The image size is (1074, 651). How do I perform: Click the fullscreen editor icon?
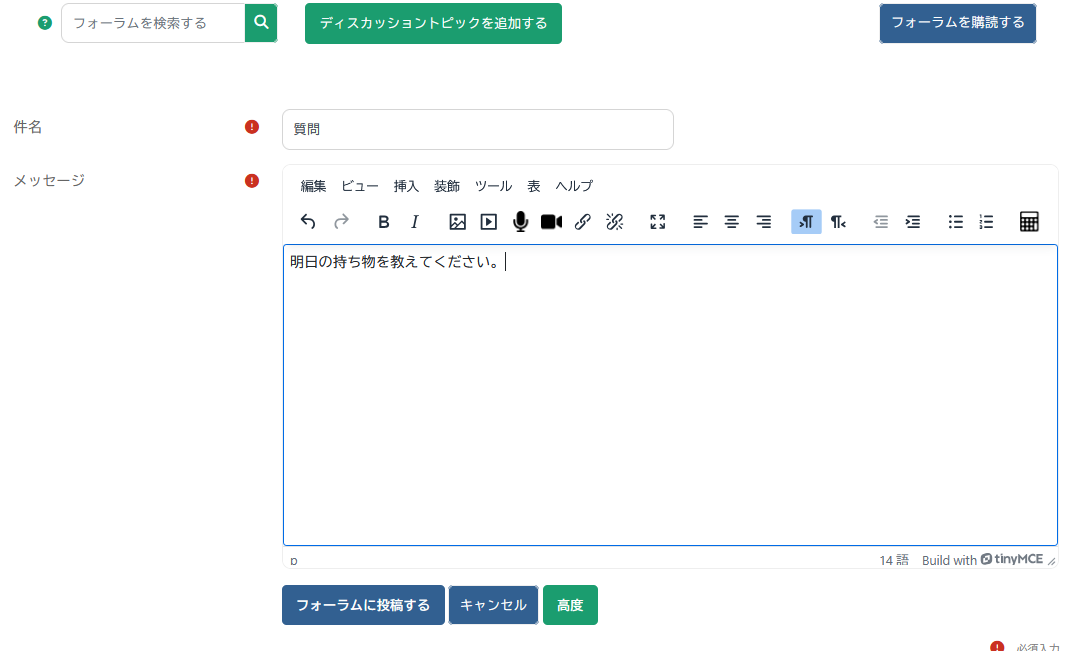click(657, 221)
